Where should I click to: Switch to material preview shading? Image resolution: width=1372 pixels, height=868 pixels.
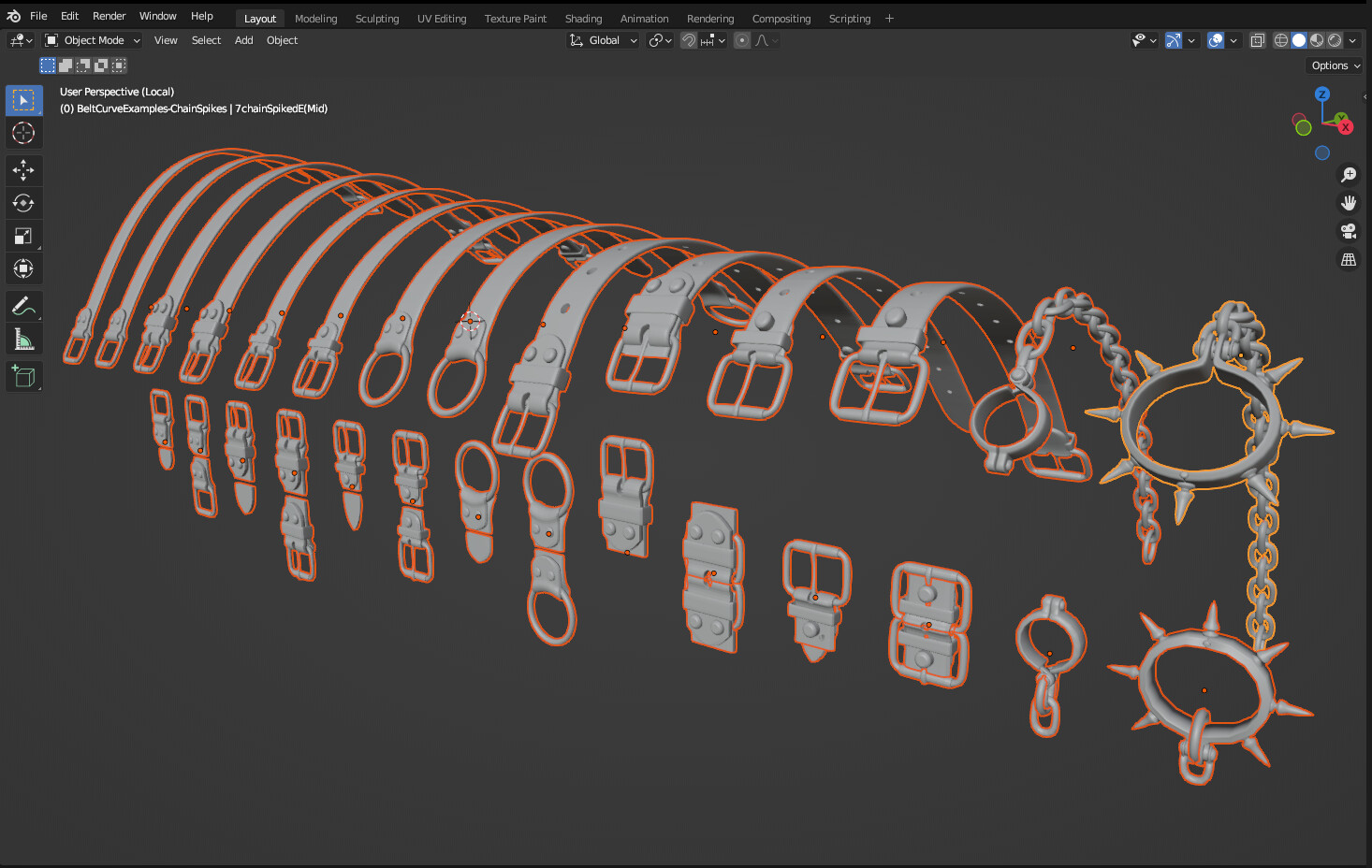click(1317, 40)
